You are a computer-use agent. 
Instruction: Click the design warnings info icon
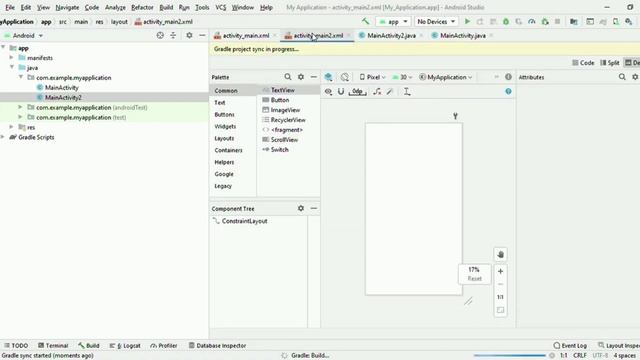tap(508, 77)
